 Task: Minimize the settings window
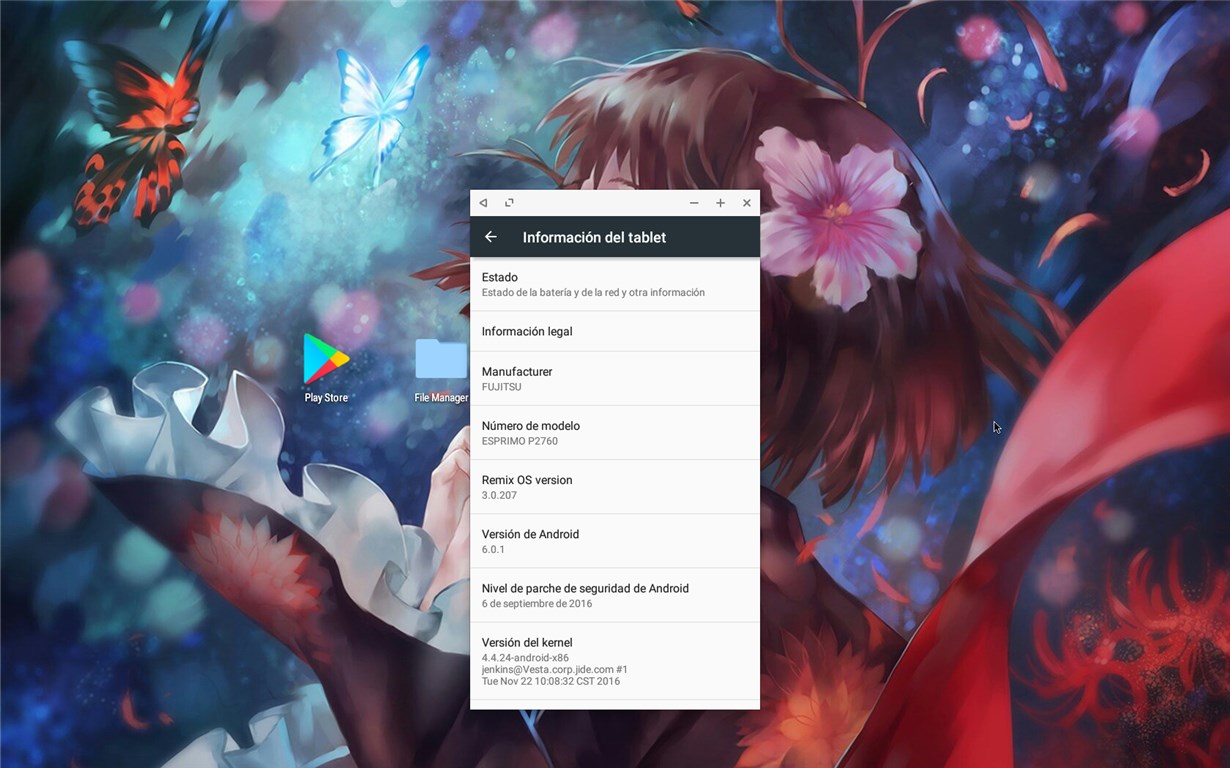coord(694,203)
